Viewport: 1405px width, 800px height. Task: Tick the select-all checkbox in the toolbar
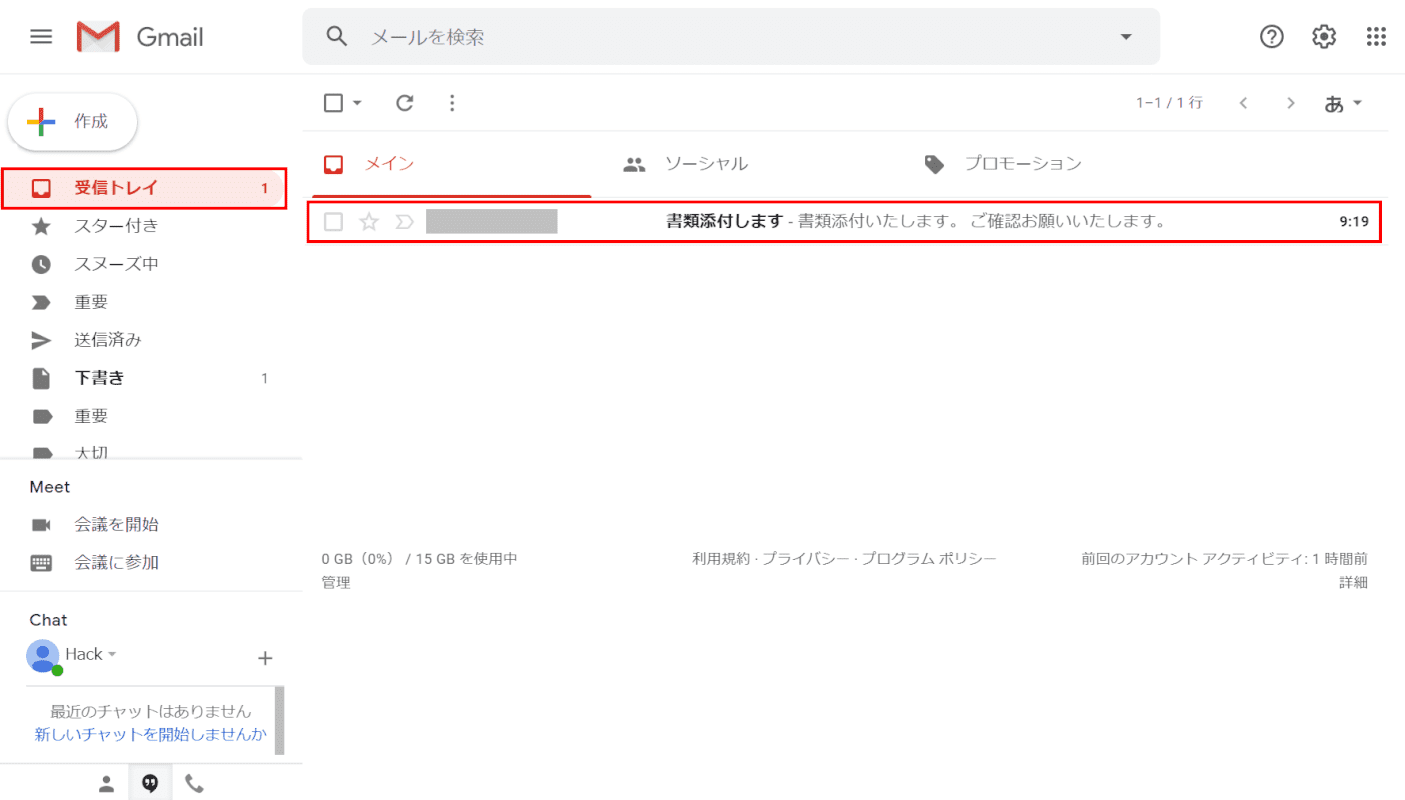[x=334, y=102]
